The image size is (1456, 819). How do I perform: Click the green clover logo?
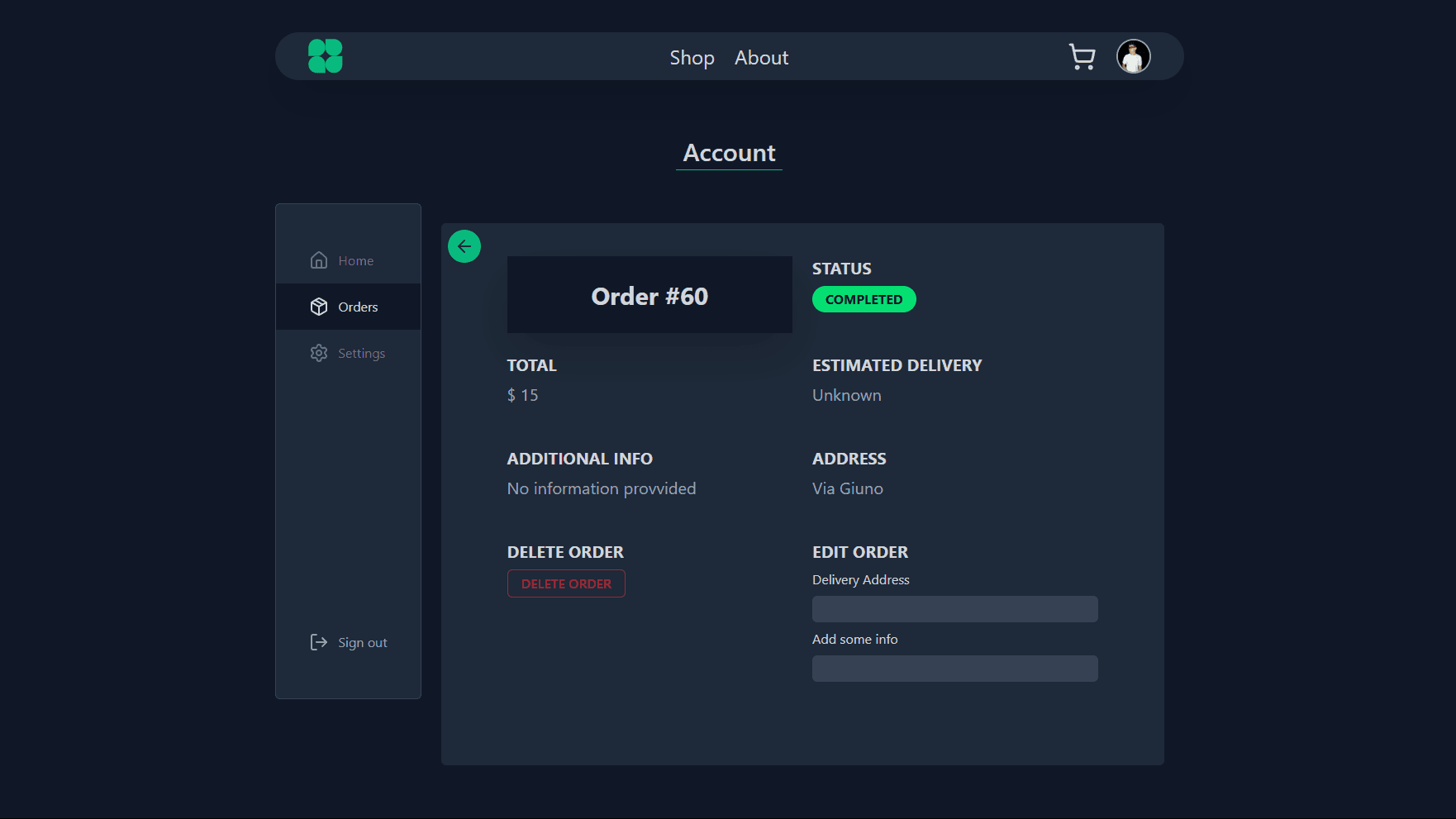coord(325,56)
